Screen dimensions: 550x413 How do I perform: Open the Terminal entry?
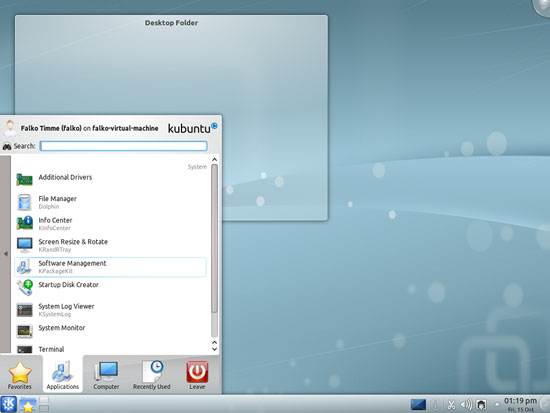pyautogui.click(x=110, y=349)
